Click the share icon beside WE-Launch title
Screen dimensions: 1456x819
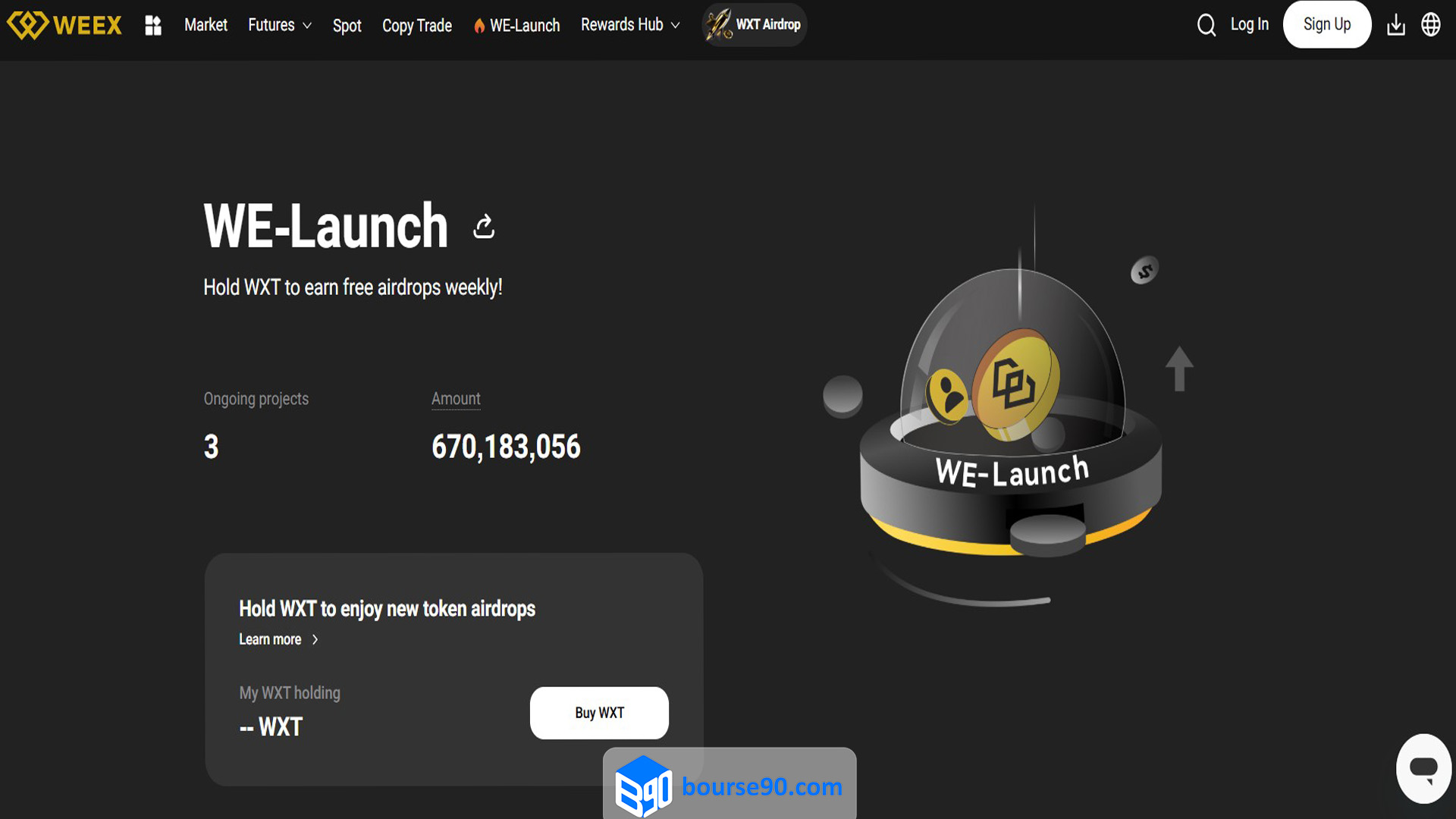coord(484,226)
